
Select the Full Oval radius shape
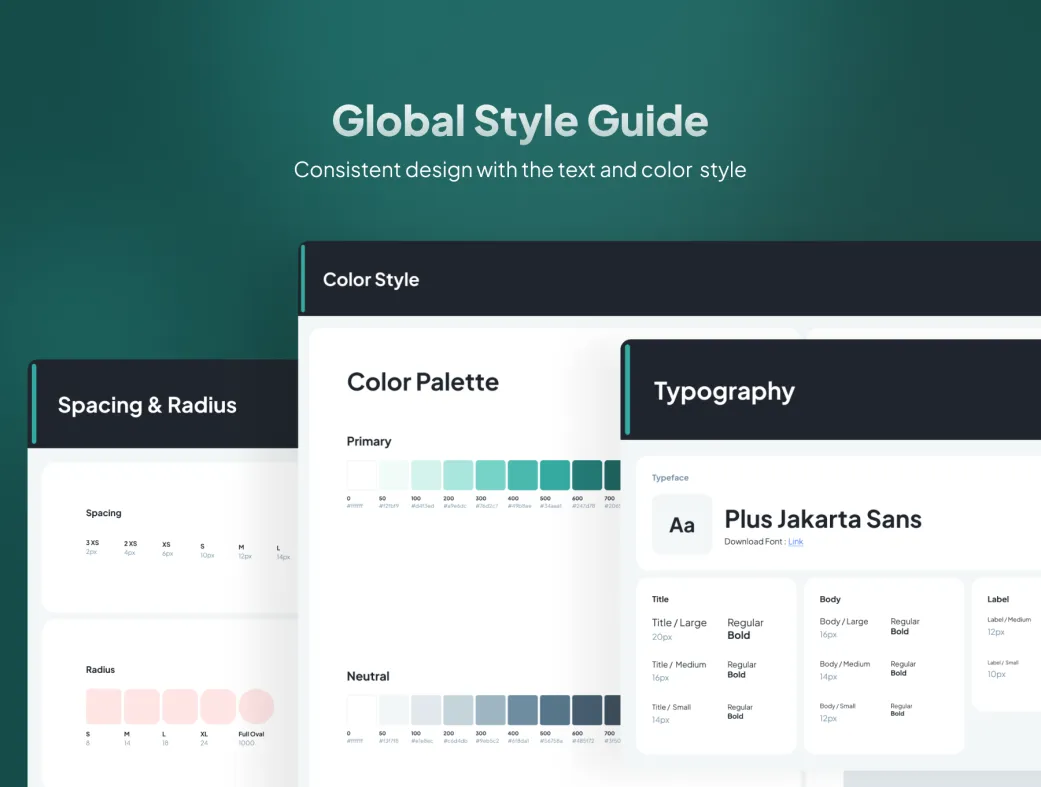pyautogui.click(x=256, y=706)
